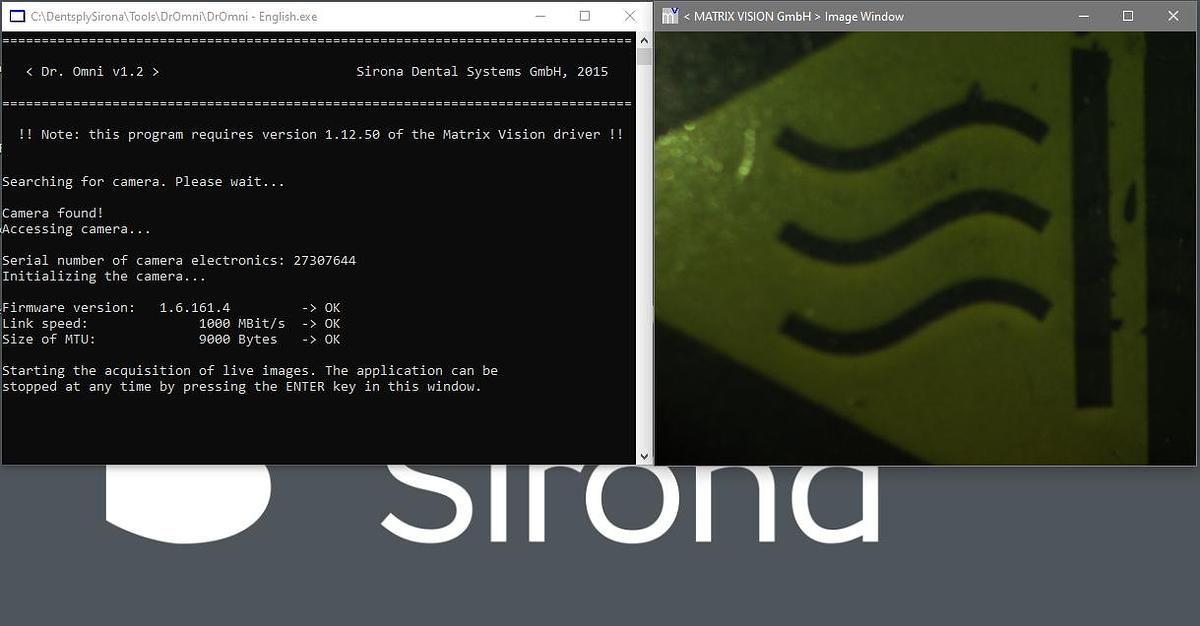
Task: Maximize the MATRIX VISION Image Window
Action: 1128,16
